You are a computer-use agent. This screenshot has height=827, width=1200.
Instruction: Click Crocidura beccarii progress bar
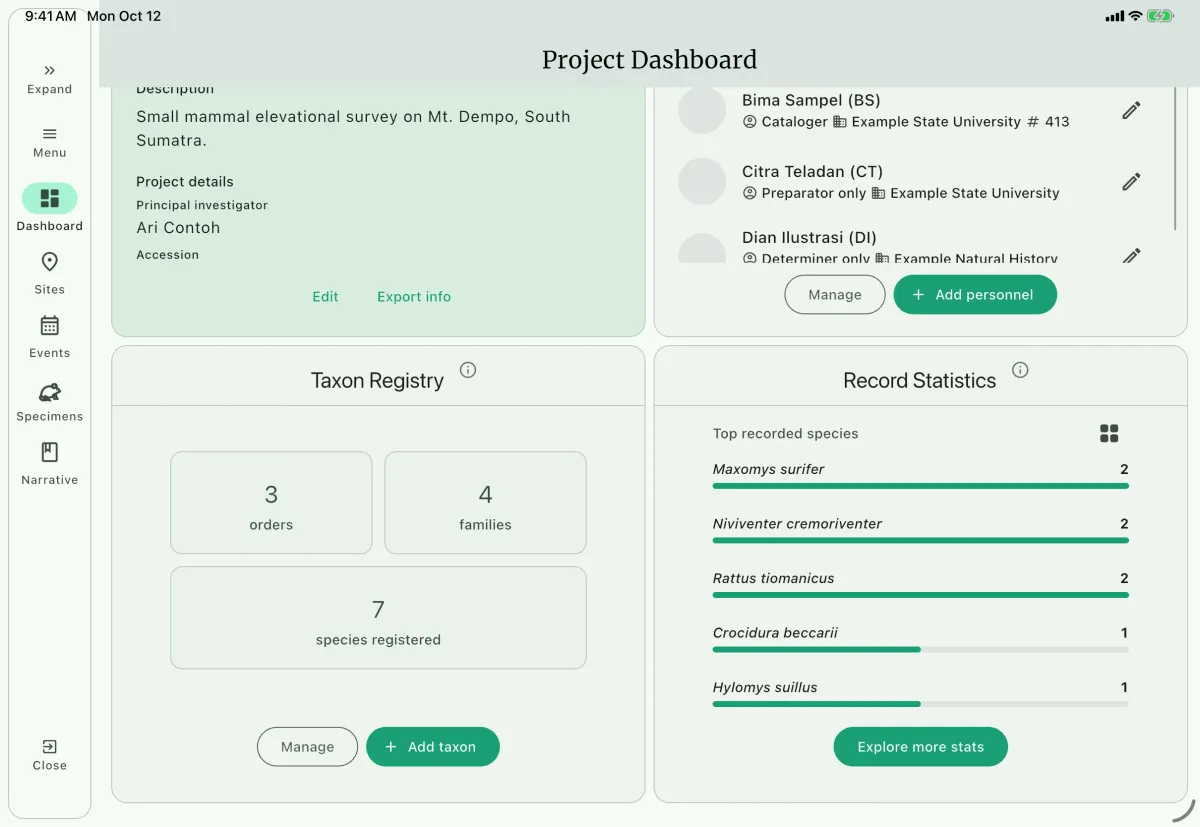click(x=921, y=649)
